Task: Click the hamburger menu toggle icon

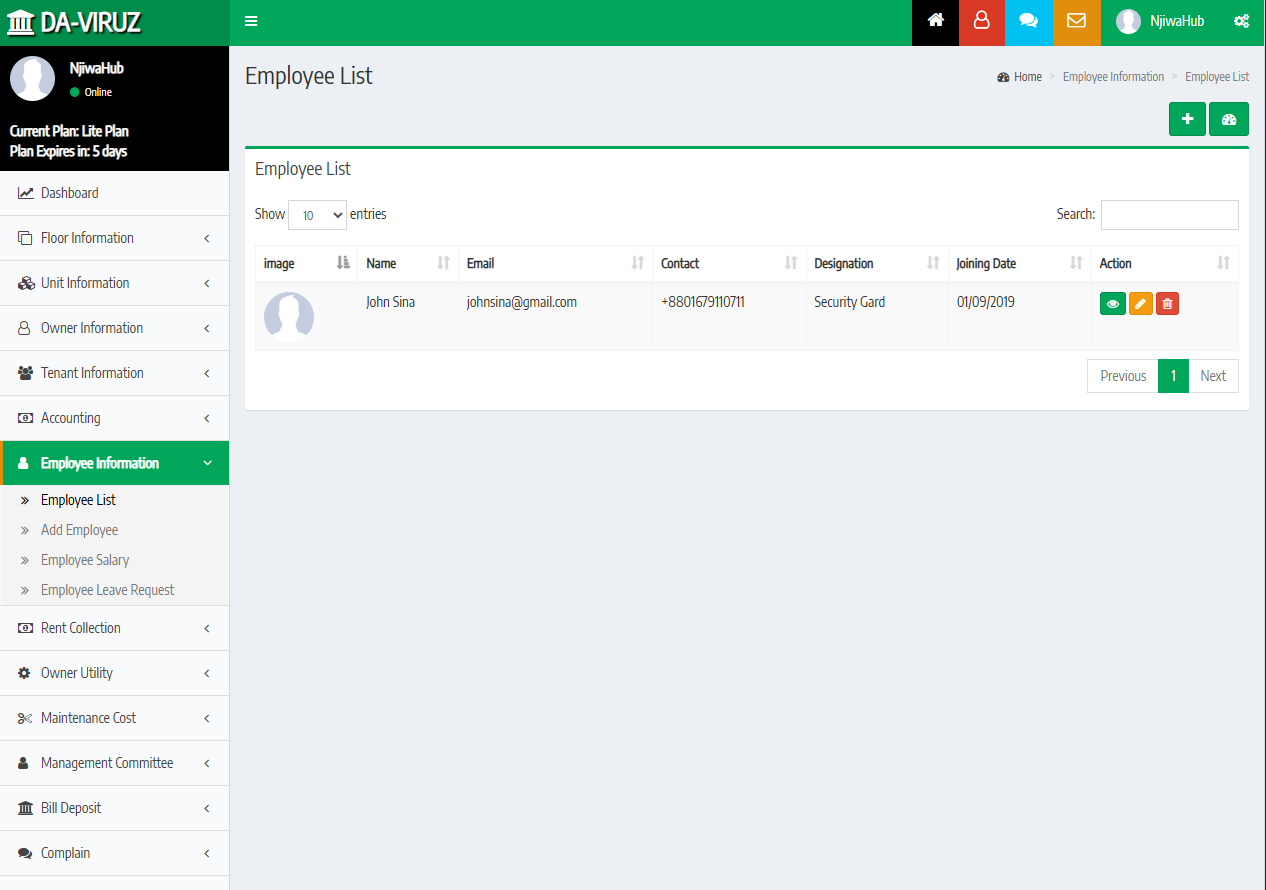Action: click(251, 21)
